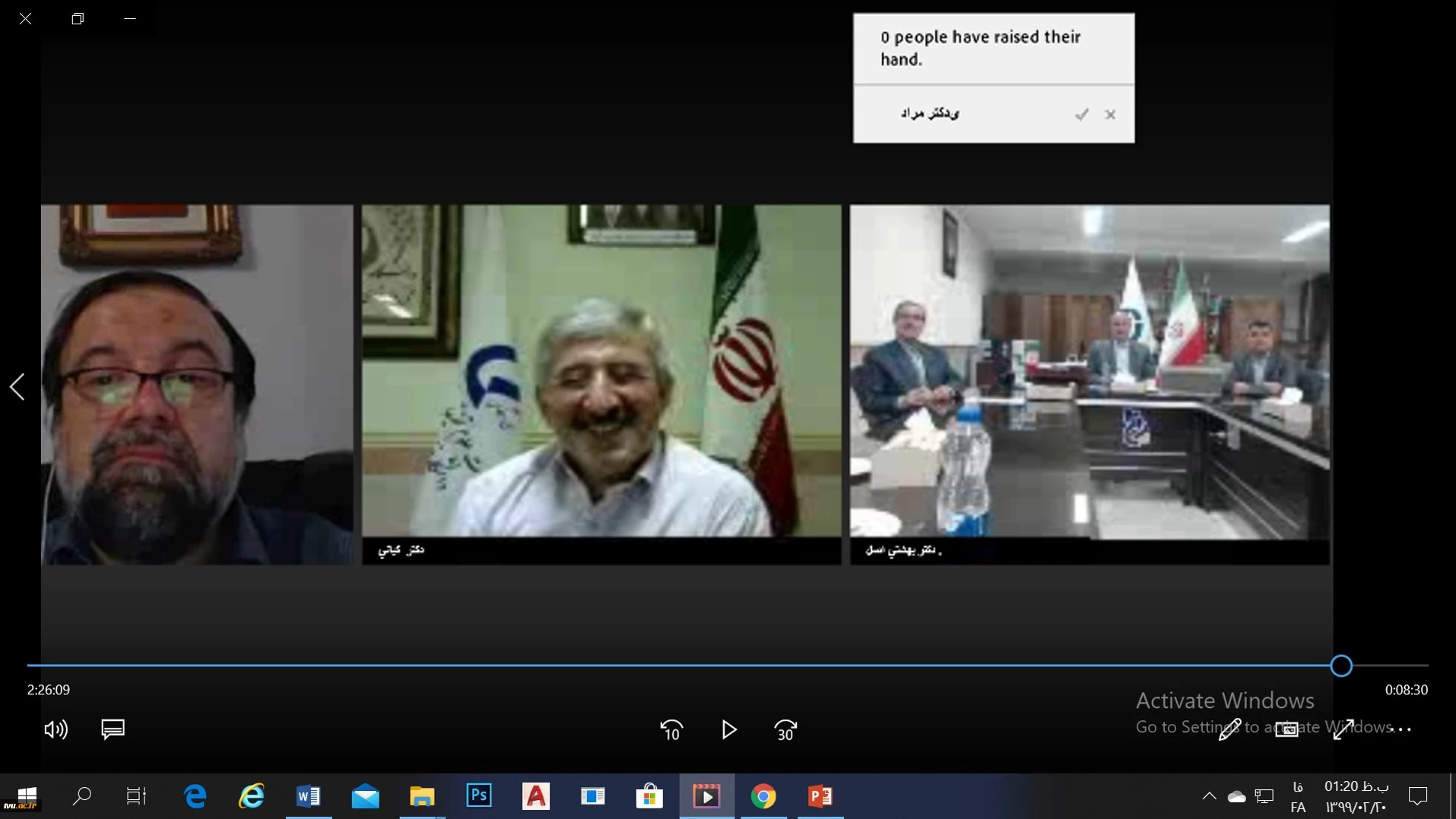
Task: Open Word from the taskbar
Action: [308, 796]
